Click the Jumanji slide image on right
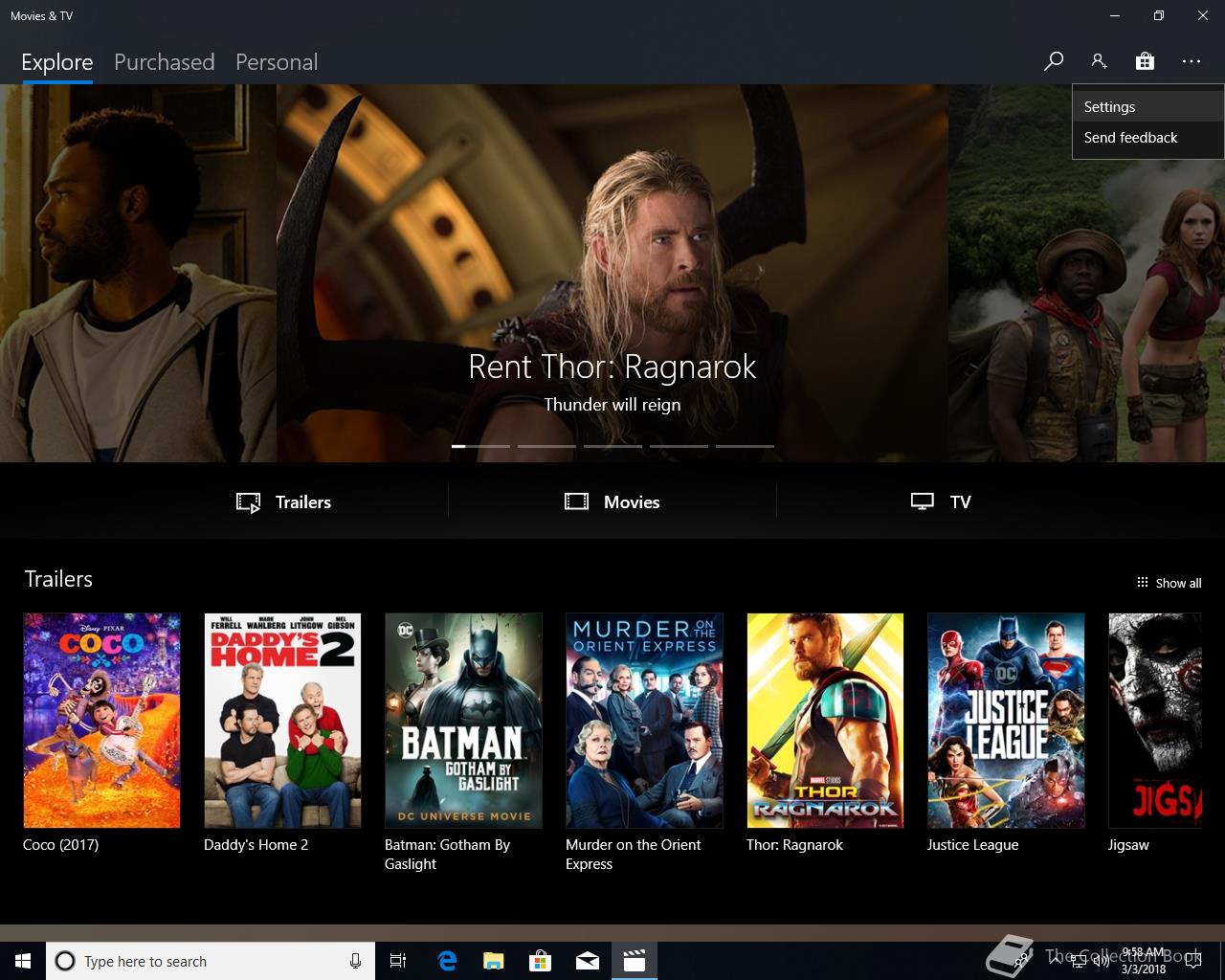Screen dimensions: 1225x980 click(x=1086, y=273)
